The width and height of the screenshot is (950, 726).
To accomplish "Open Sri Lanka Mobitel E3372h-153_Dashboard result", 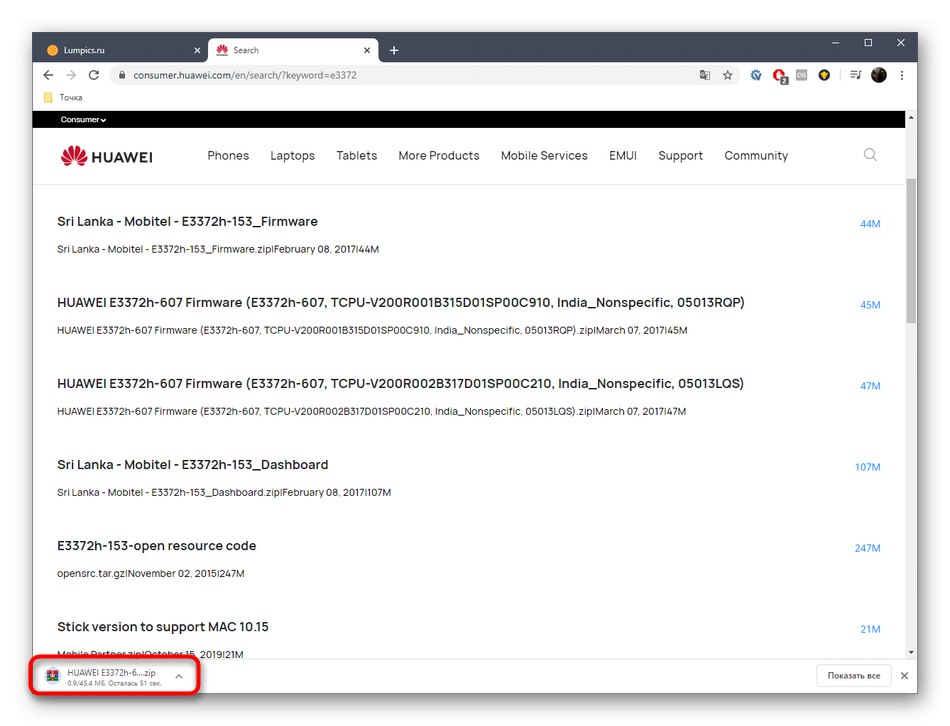I will point(193,465).
